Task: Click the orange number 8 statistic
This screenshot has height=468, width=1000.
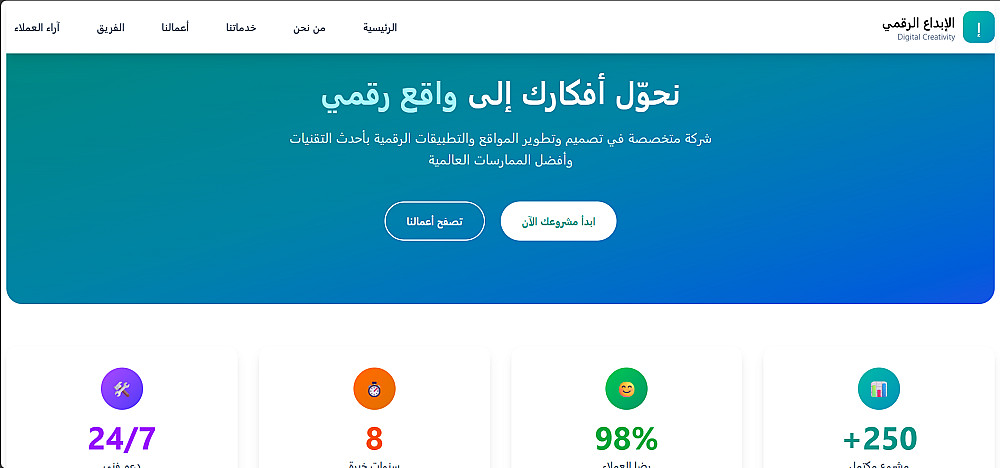Action: pyautogui.click(x=374, y=439)
